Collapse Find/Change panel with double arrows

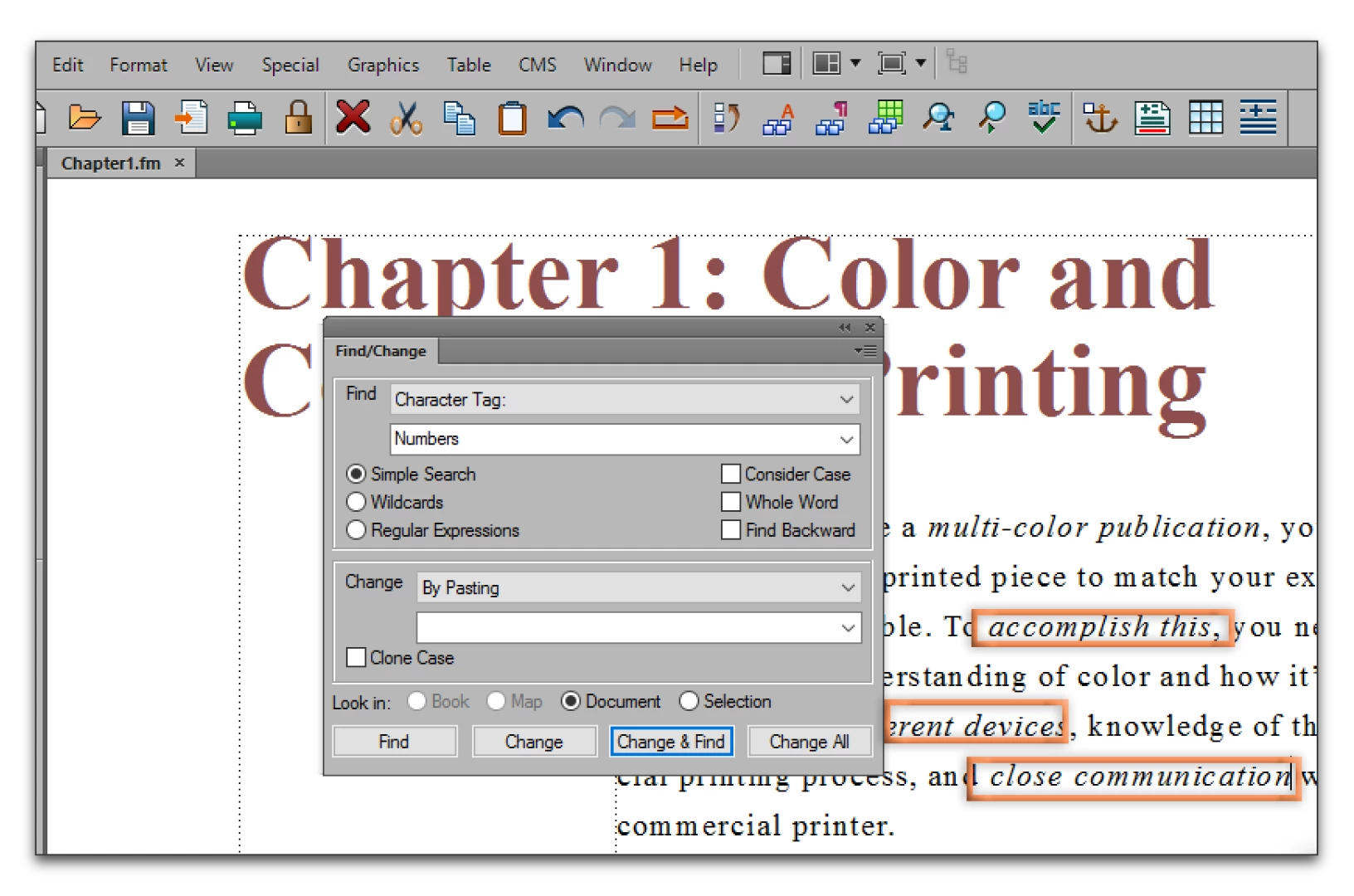pyautogui.click(x=845, y=328)
